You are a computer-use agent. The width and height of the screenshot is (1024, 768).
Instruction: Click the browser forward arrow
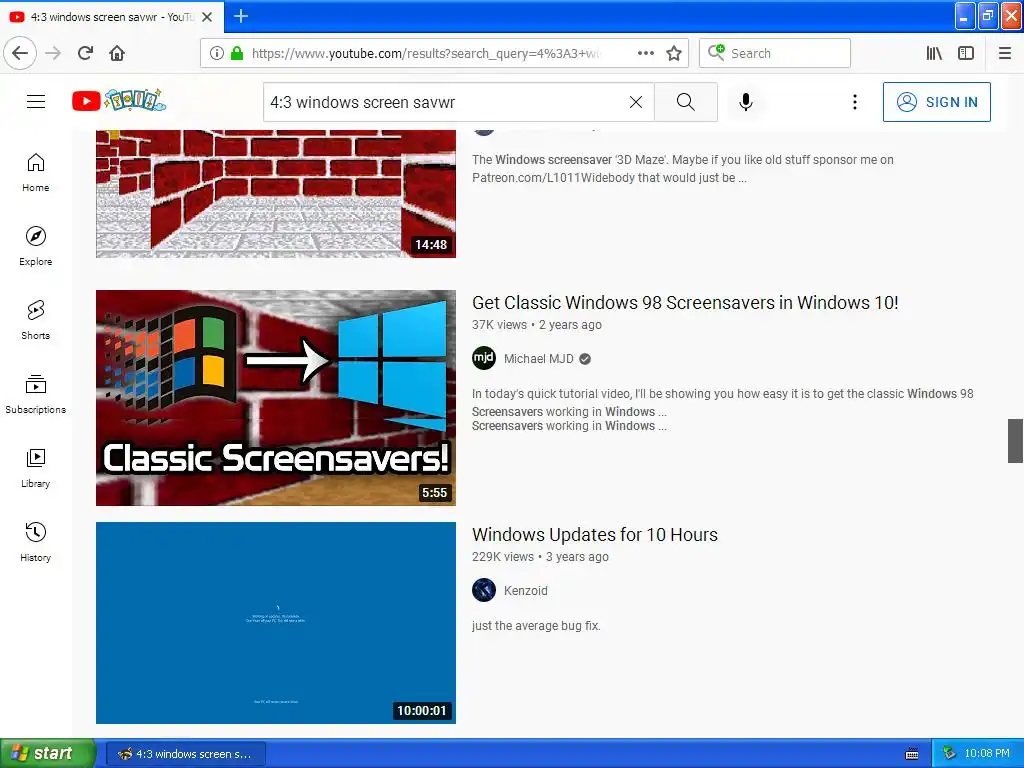(53, 53)
